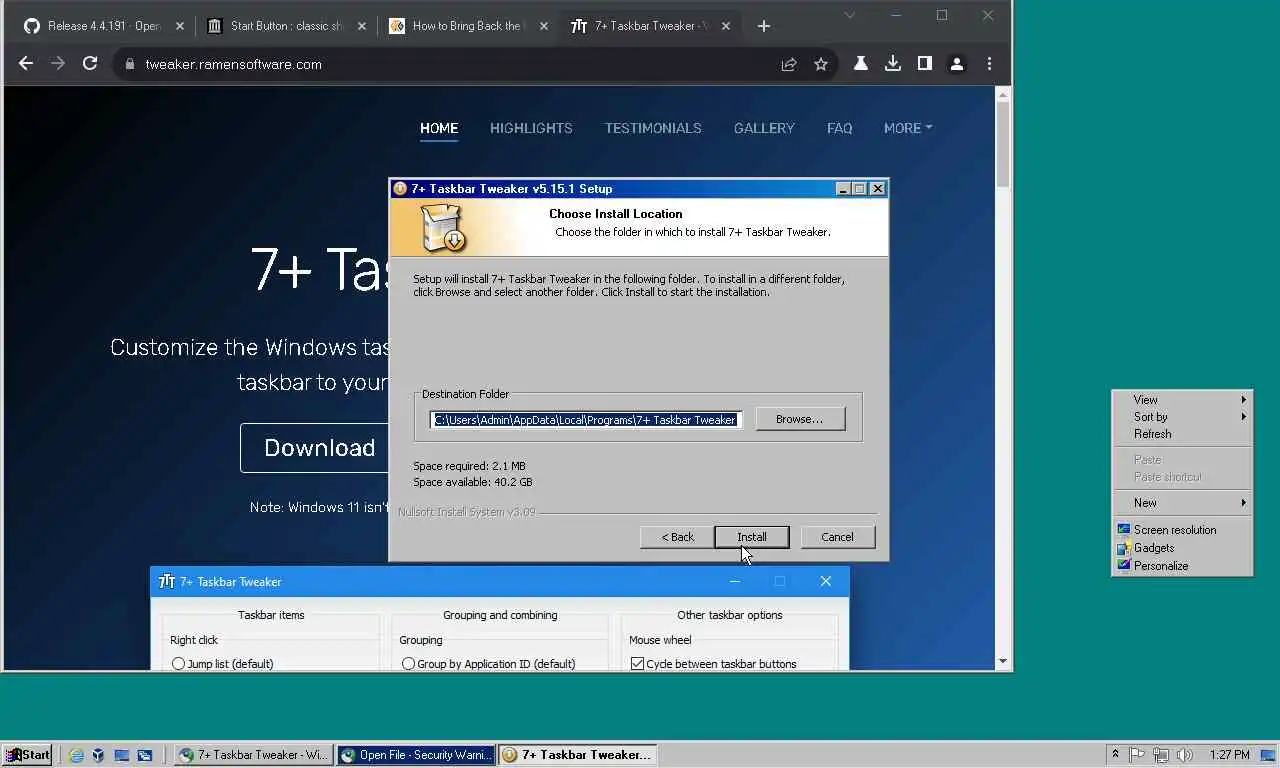Expand the MORE dropdown on website
The height and width of the screenshot is (768, 1280).
908,128
